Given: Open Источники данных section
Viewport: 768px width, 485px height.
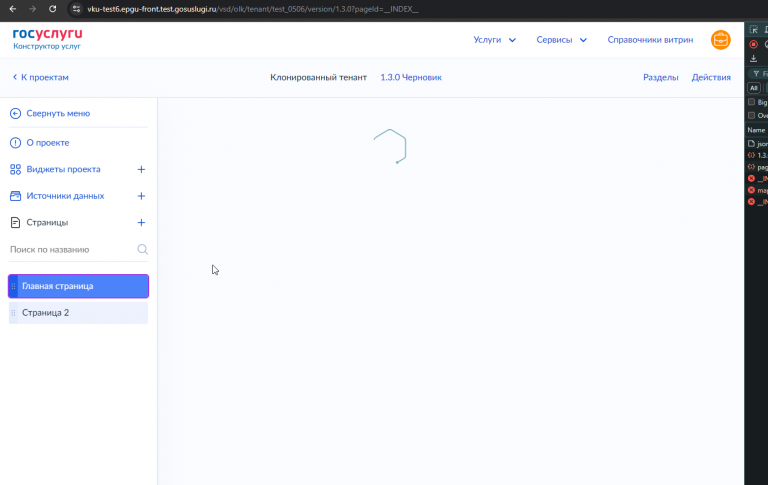Looking at the screenshot, I should (66, 195).
